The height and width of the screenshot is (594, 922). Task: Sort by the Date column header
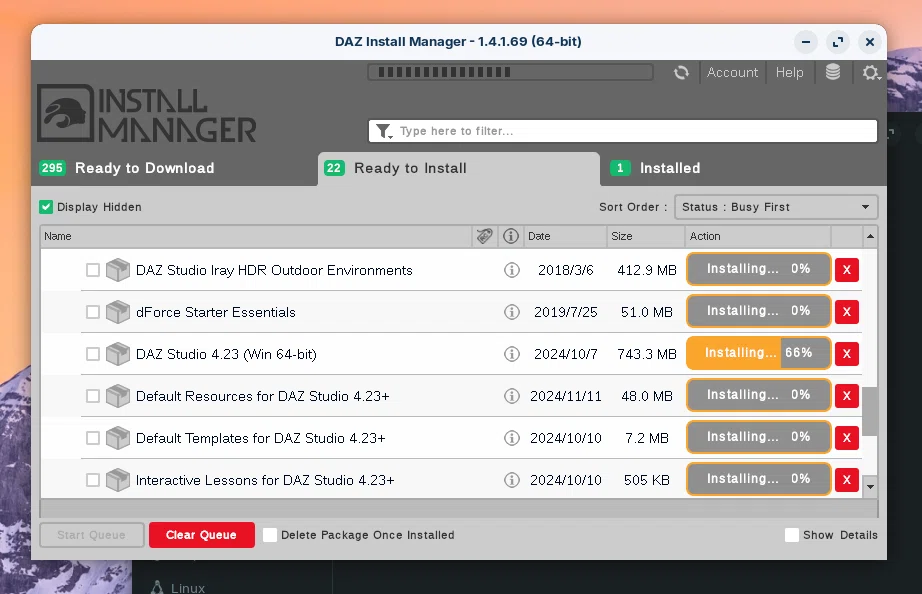click(x=564, y=236)
